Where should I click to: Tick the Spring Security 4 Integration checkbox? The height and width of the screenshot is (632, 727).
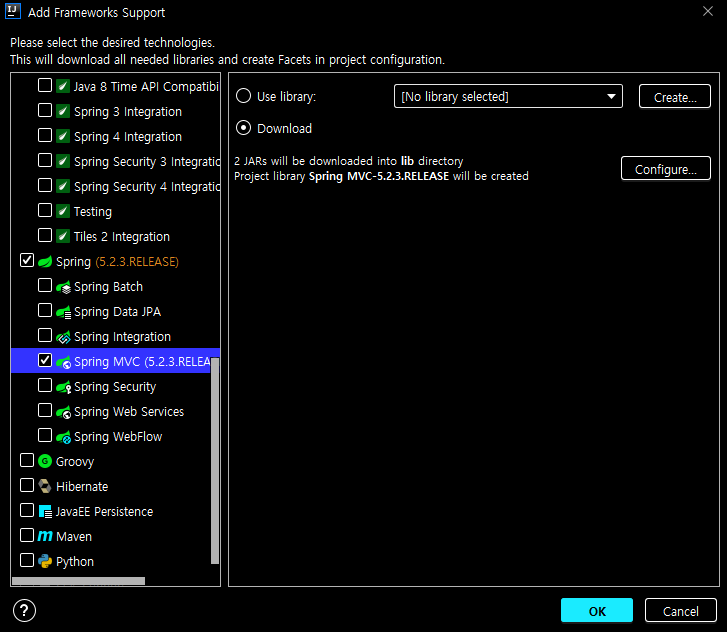pyautogui.click(x=45, y=185)
